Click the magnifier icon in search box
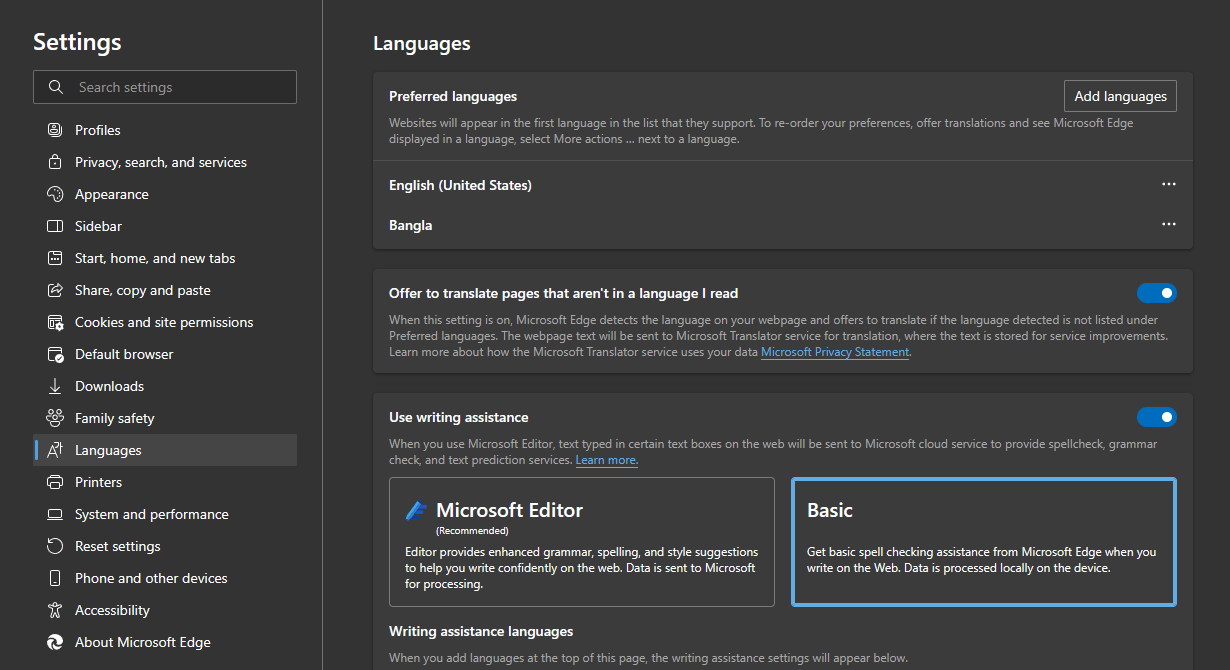Viewport: 1230px width, 670px height. pyautogui.click(x=56, y=87)
